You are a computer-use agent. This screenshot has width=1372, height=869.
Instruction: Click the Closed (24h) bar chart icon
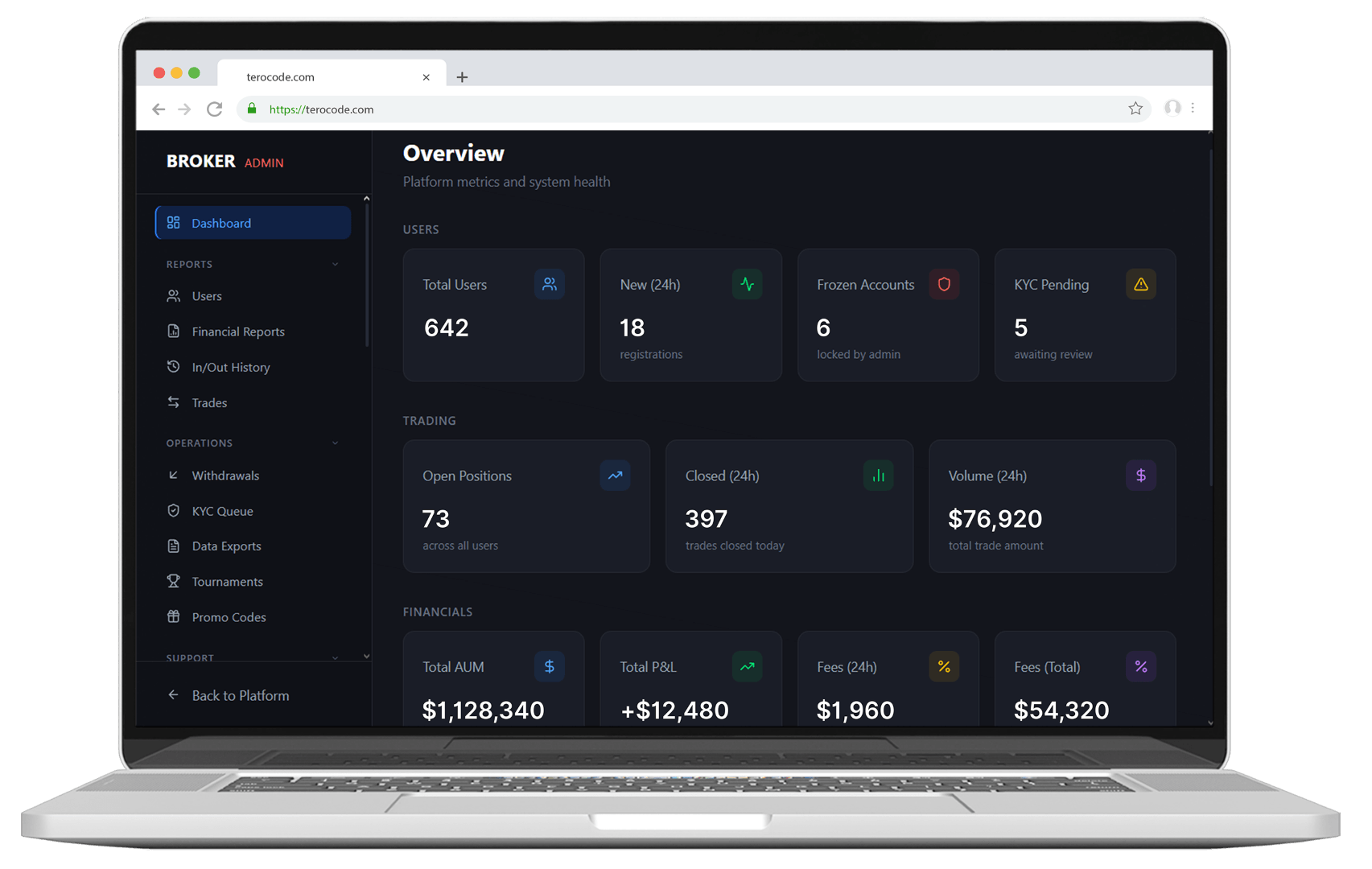(x=878, y=476)
